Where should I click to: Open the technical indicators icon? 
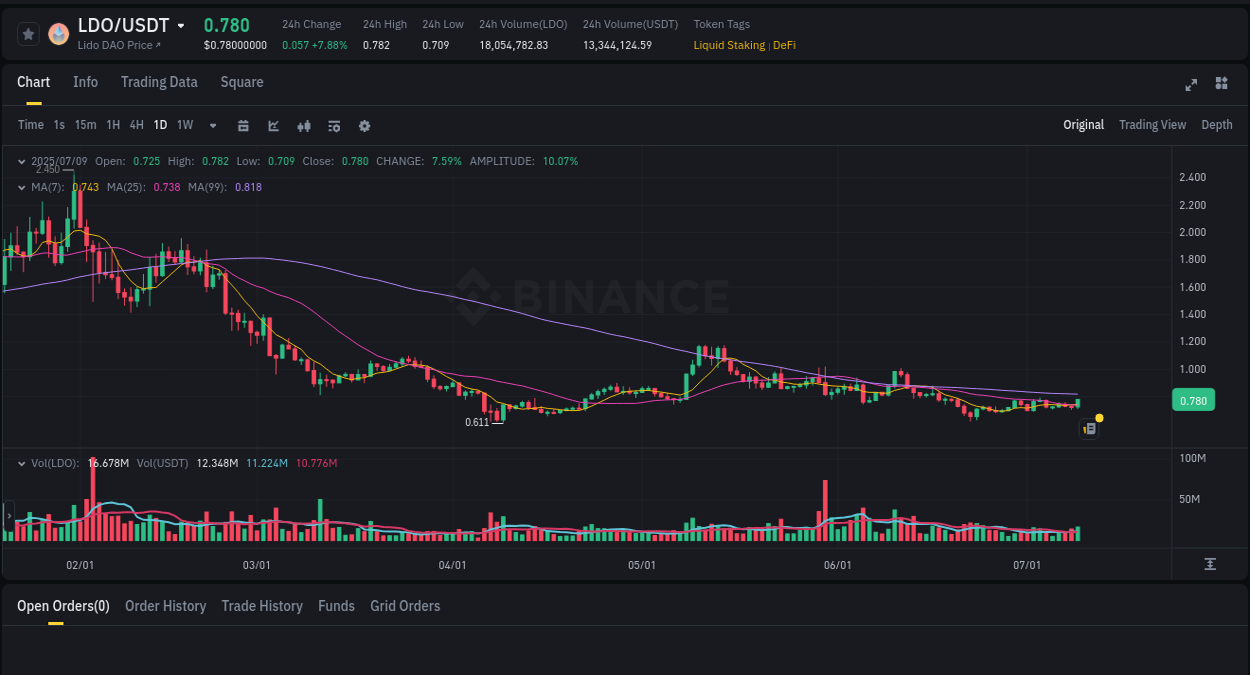point(333,125)
